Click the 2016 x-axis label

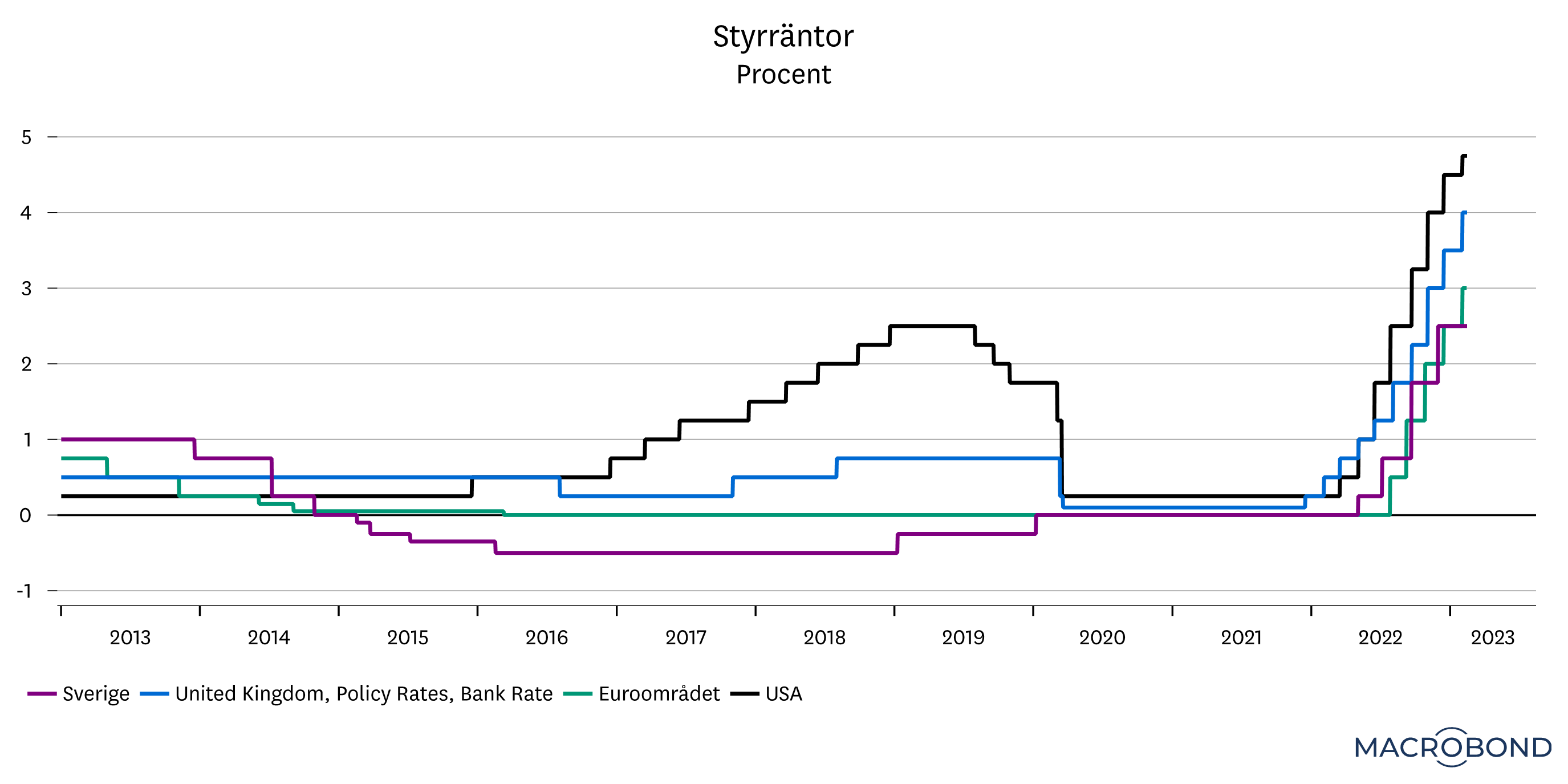pos(547,638)
